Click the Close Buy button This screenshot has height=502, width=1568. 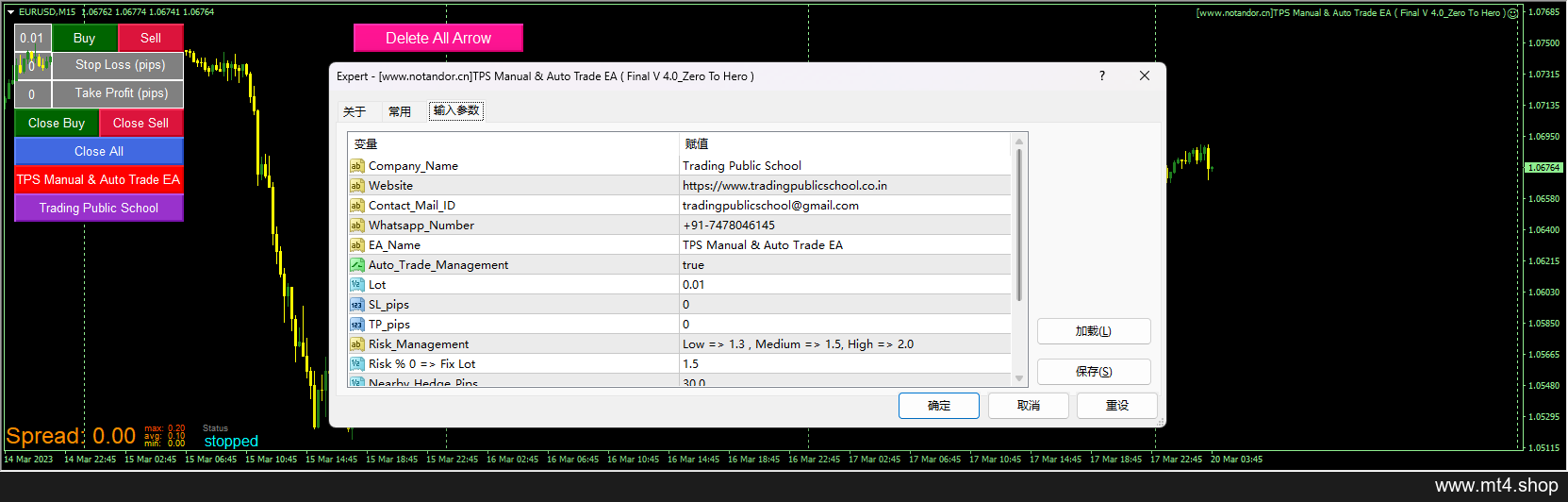[57, 123]
